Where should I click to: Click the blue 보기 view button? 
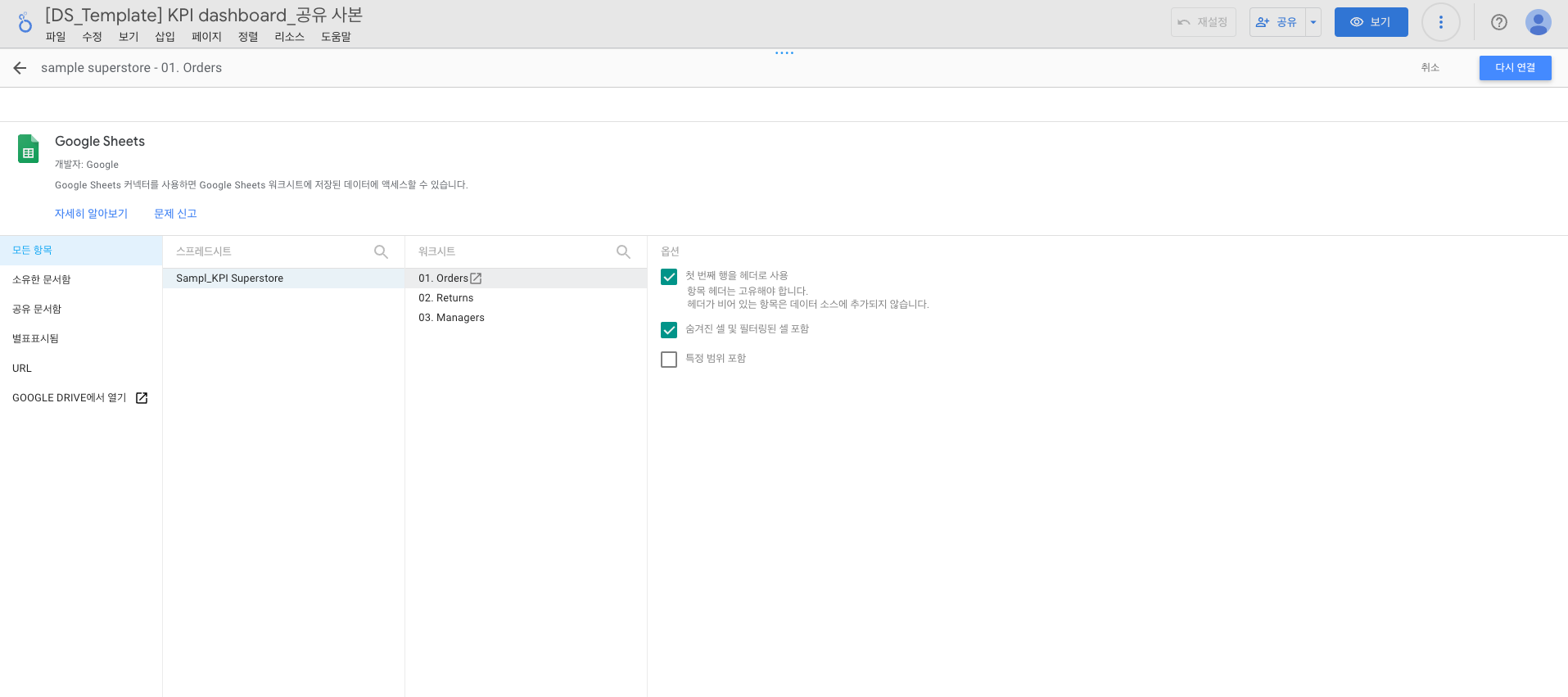tap(1371, 22)
